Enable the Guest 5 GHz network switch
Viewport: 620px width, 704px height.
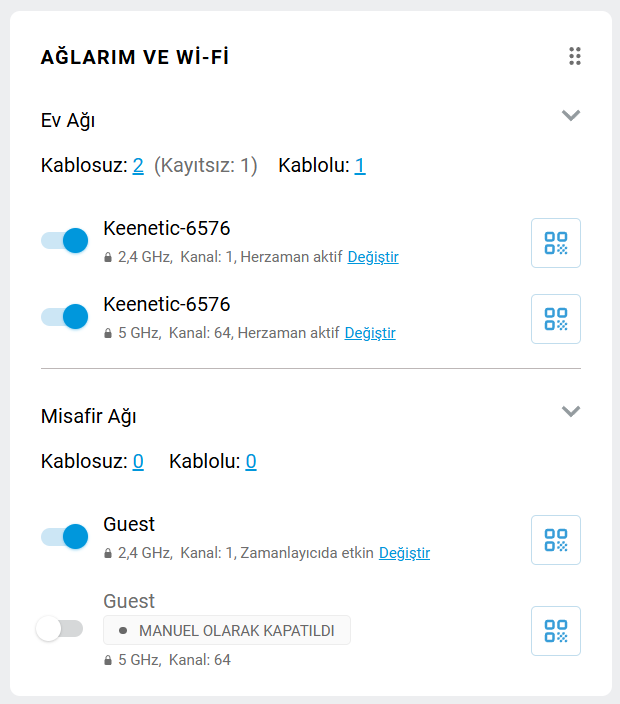click(59, 629)
